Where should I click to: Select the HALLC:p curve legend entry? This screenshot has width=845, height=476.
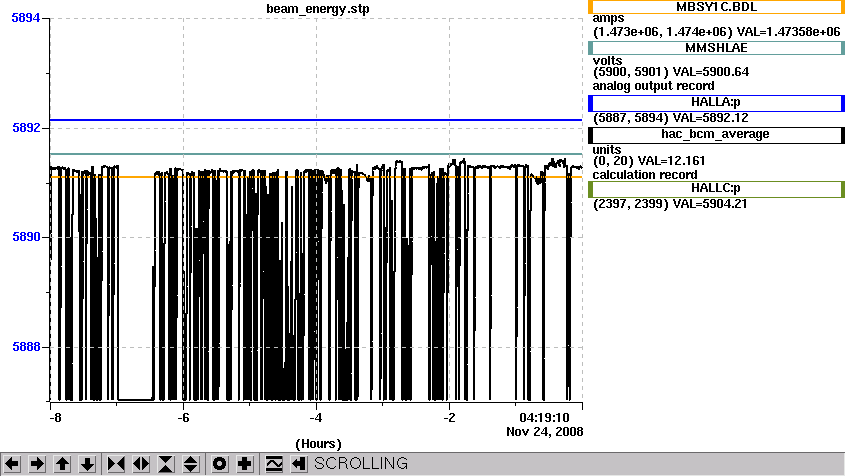pos(716,189)
